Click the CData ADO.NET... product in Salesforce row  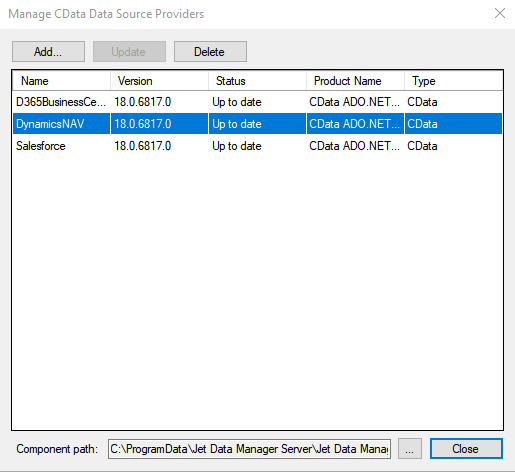[354, 146]
